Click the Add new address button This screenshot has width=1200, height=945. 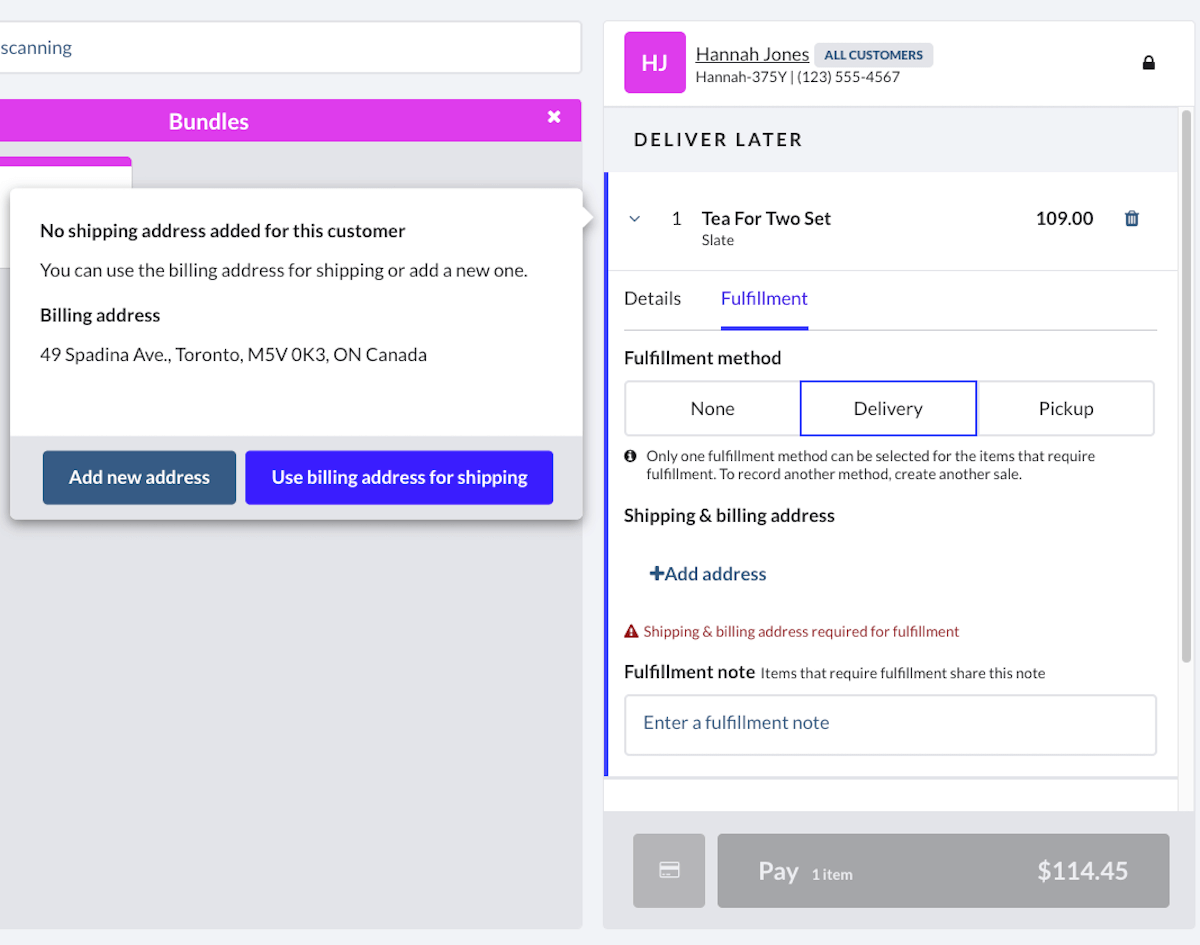[x=139, y=477]
